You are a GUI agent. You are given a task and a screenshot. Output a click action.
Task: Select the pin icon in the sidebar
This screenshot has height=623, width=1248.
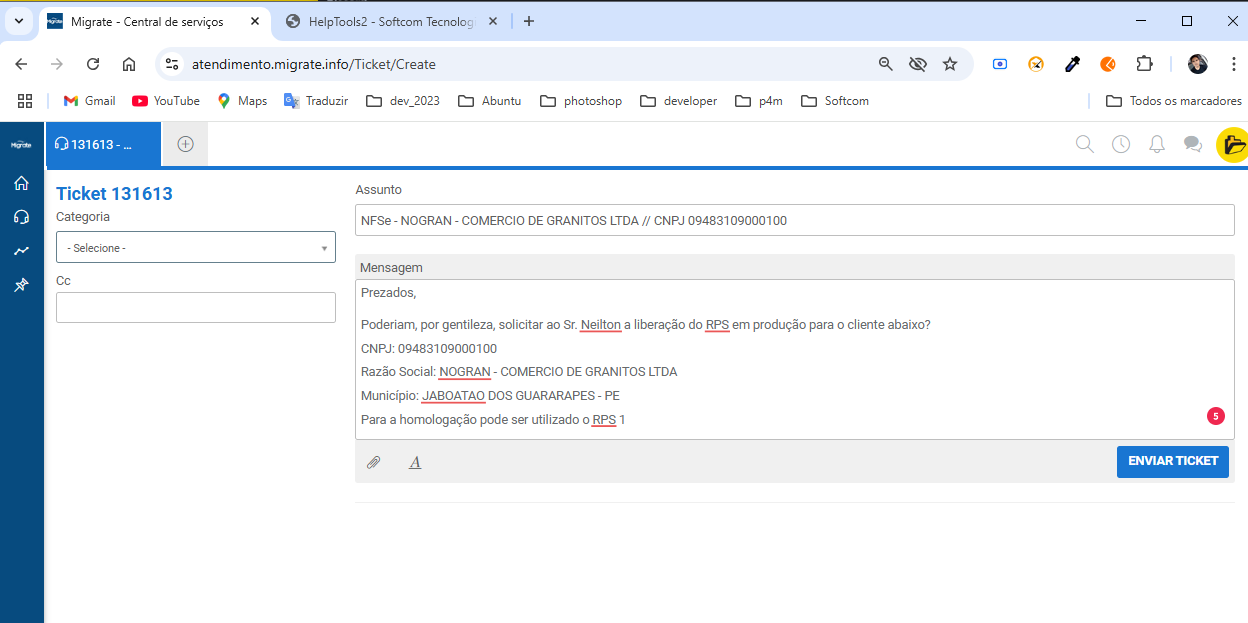(x=21, y=285)
